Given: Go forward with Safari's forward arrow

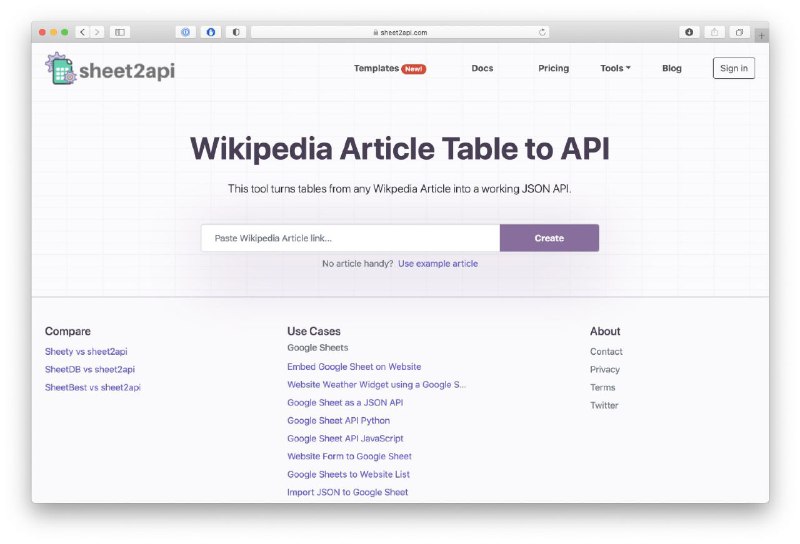Looking at the screenshot, I should (97, 32).
